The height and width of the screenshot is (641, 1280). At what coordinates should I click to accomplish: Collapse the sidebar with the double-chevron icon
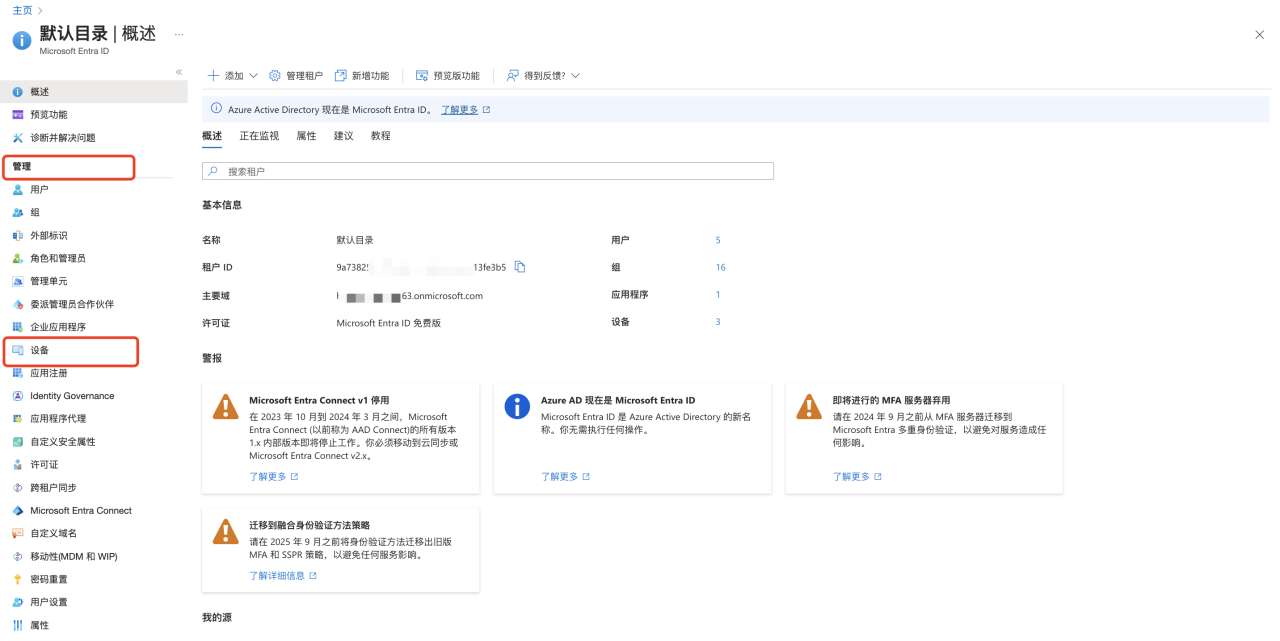click(179, 72)
